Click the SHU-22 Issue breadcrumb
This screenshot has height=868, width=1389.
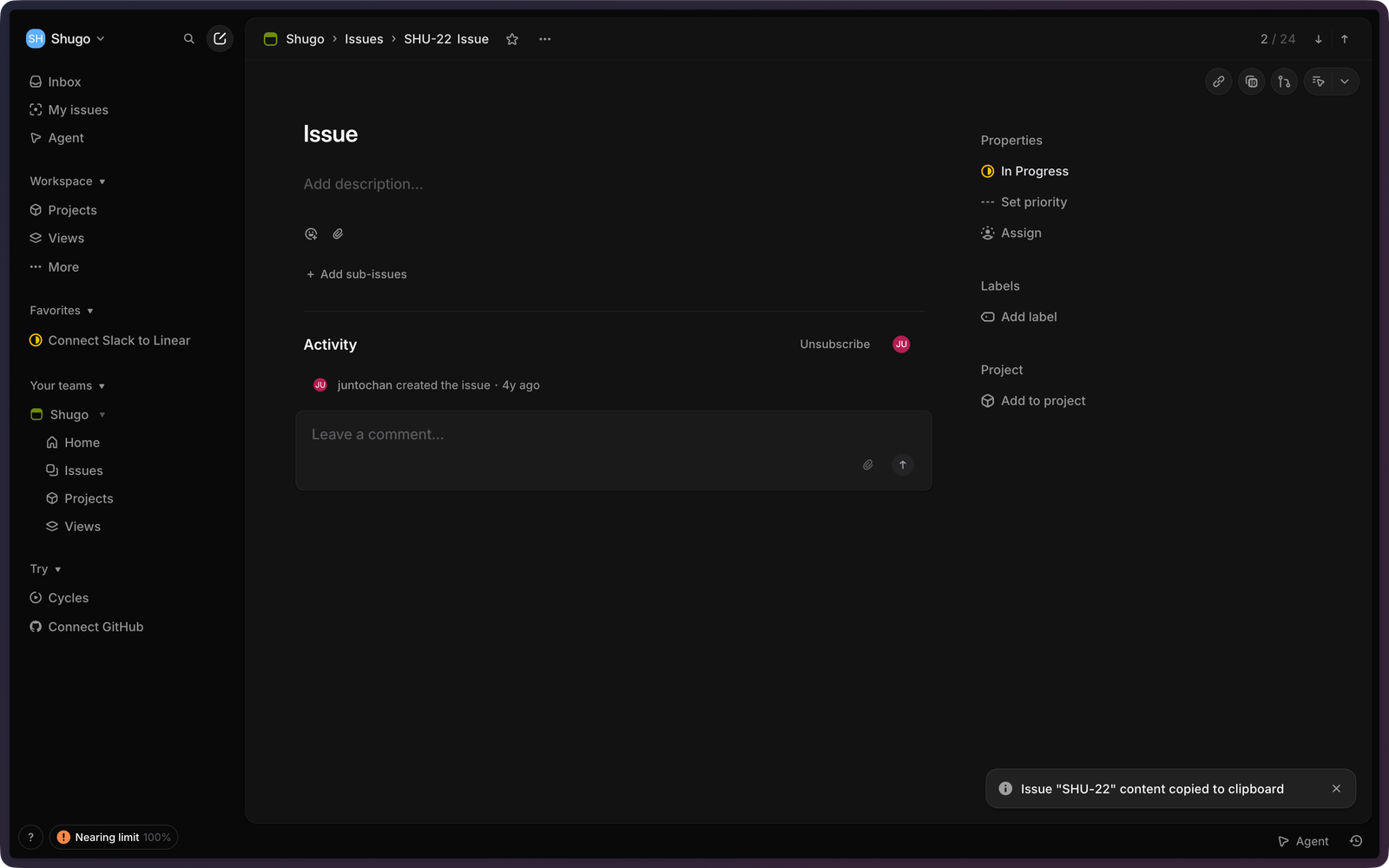(446, 39)
